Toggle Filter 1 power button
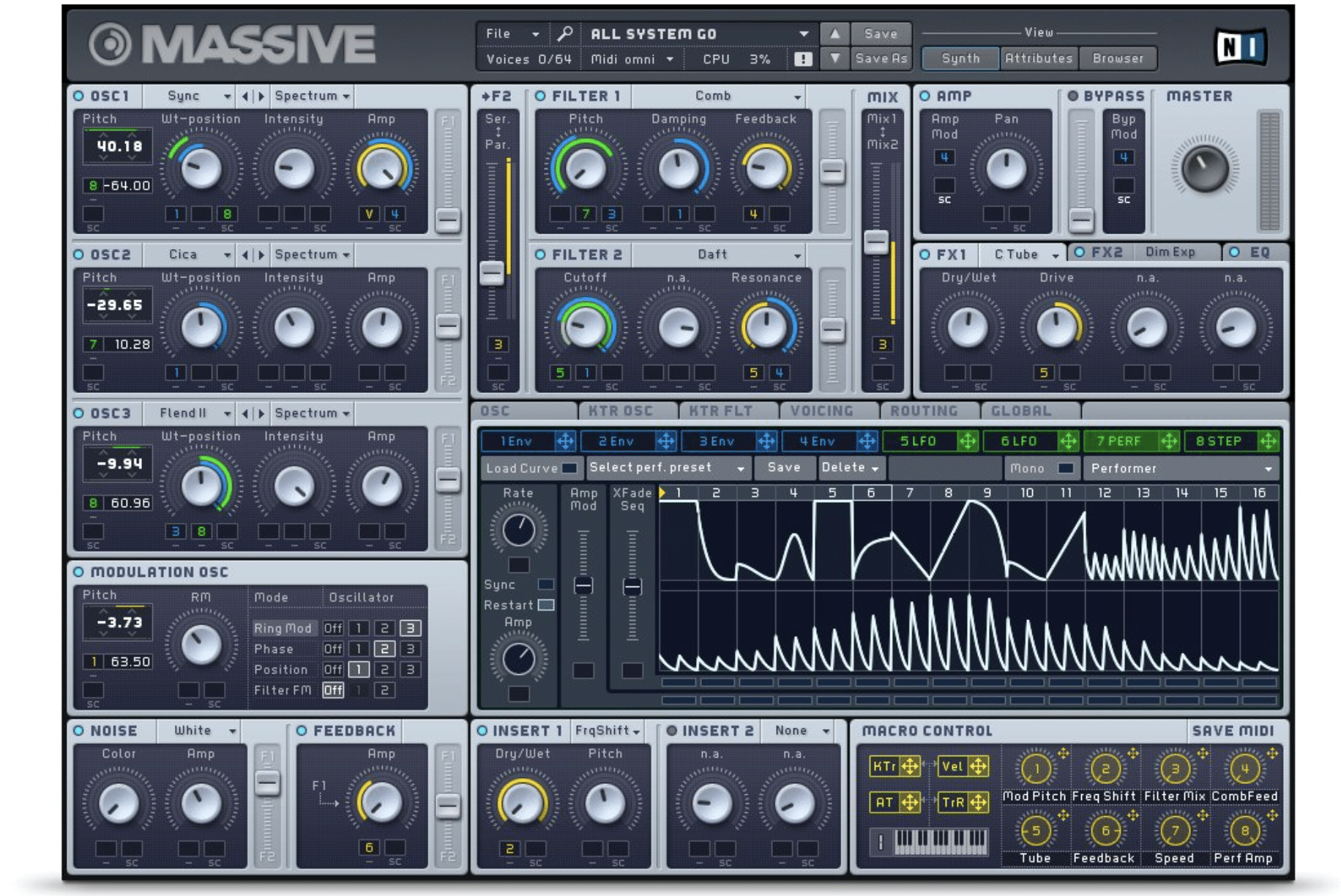Viewport: 1341px width, 896px height. 540,96
